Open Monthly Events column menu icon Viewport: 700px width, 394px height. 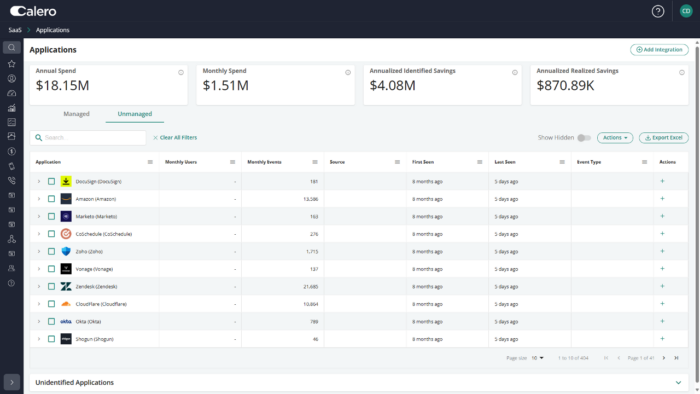[x=315, y=162]
